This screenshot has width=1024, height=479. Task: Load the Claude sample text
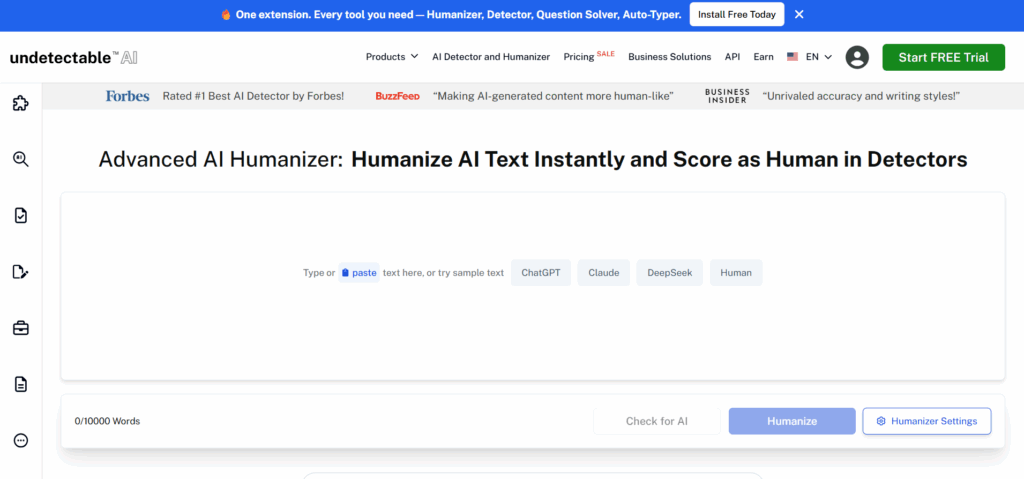(603, 273)
